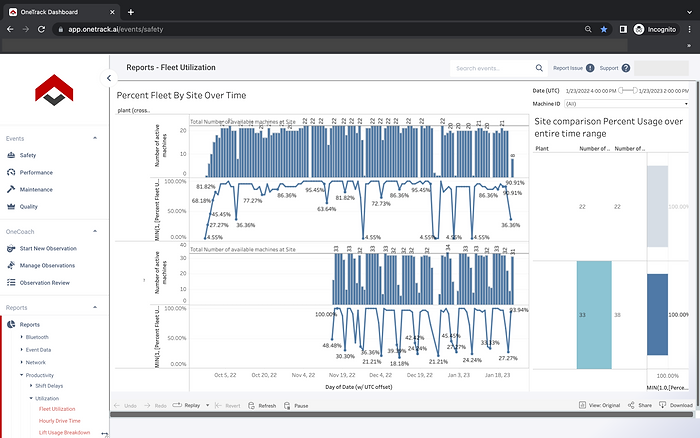700x438 pixels.
Task: Collapse the left sidebar with the chevron
Action: pos(108,77)
